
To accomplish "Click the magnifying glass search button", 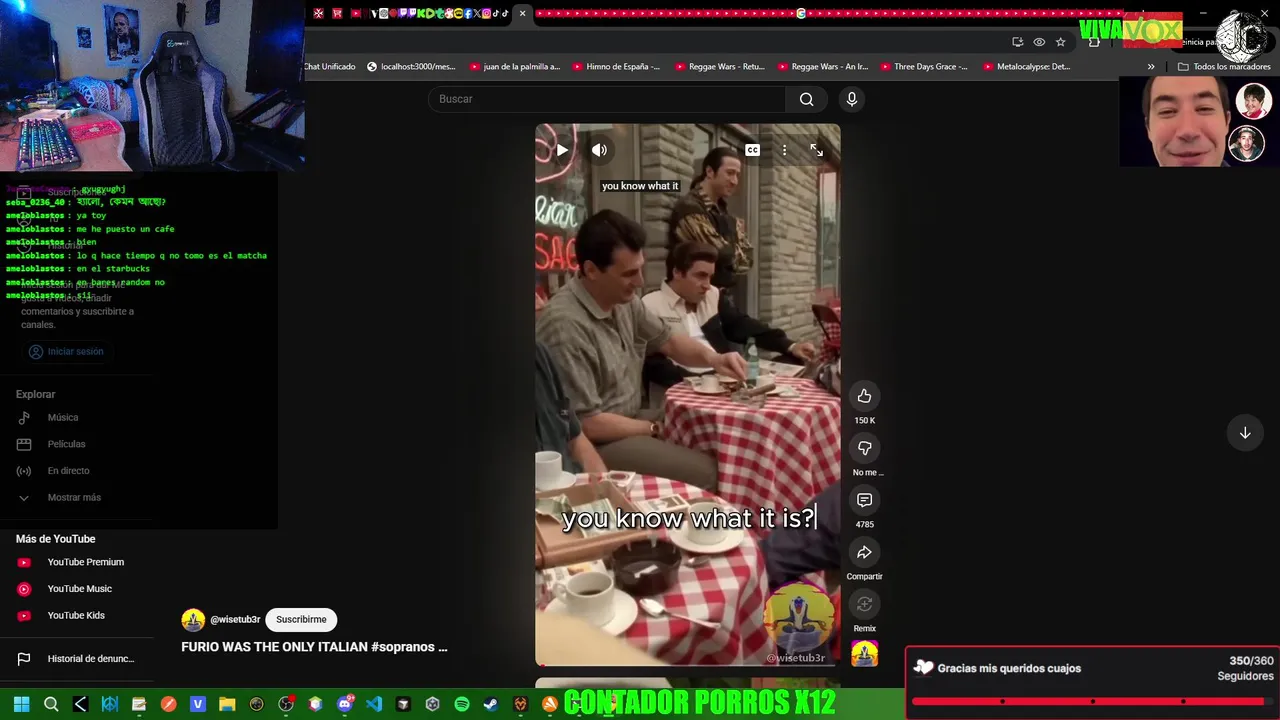I will click(x=806, y=99).
